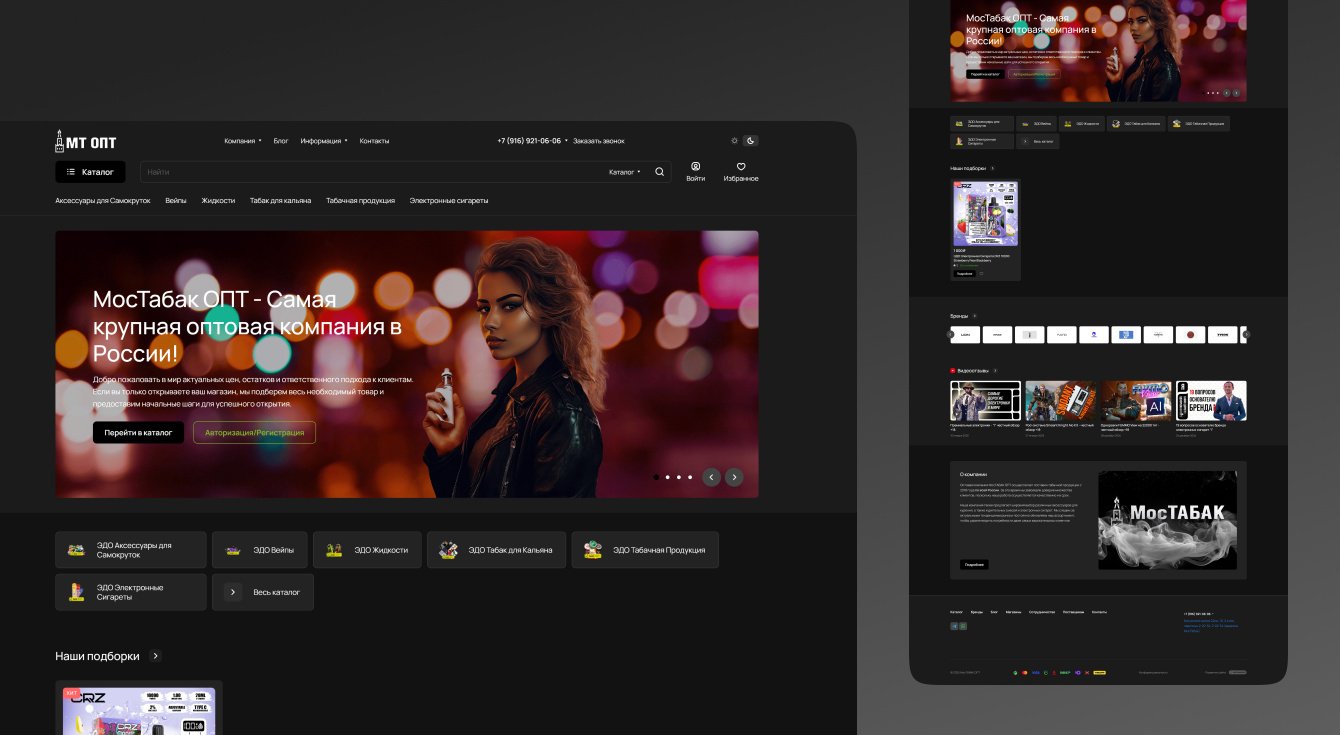The width and height of the screenshot is (1340, 735).
Task: Click the arrow beside the Видеообзоры heading
Action: pos(995,371)
